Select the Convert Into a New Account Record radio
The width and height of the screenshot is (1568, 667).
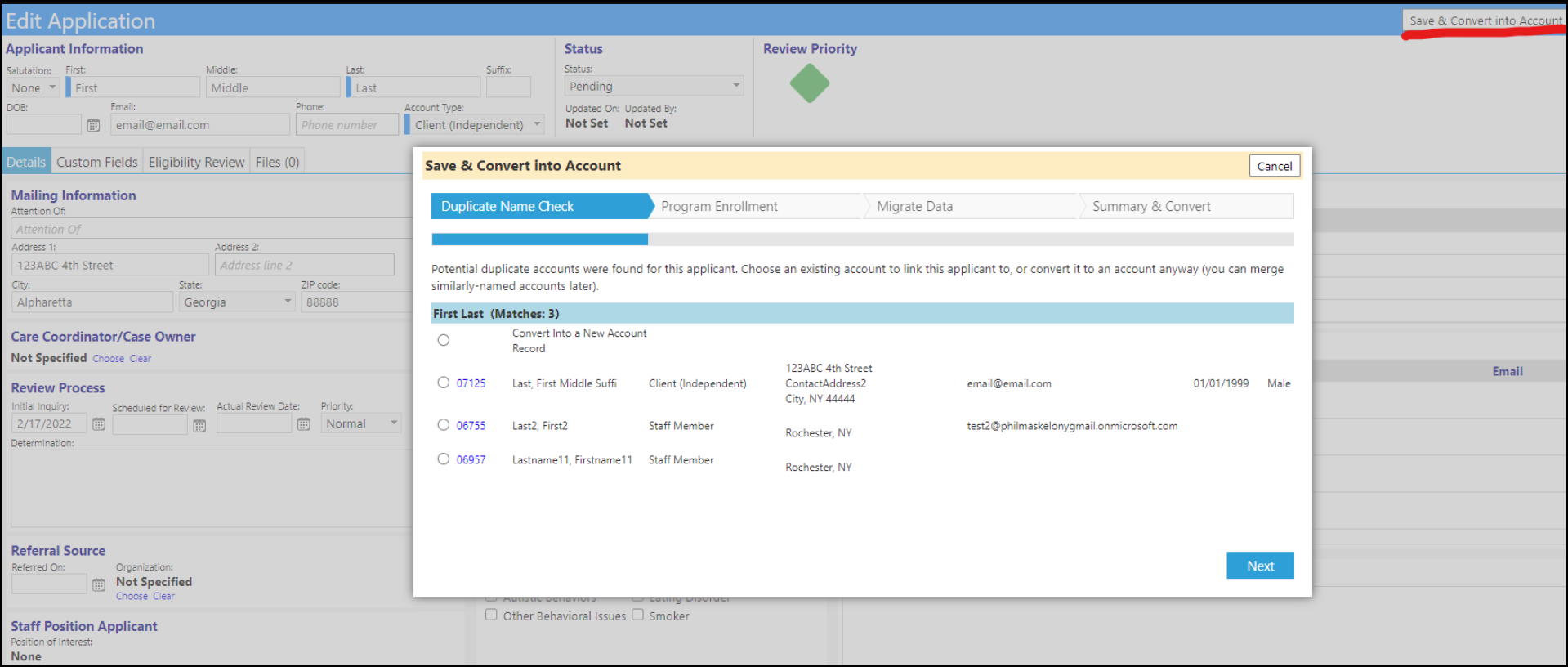point(444,340)
